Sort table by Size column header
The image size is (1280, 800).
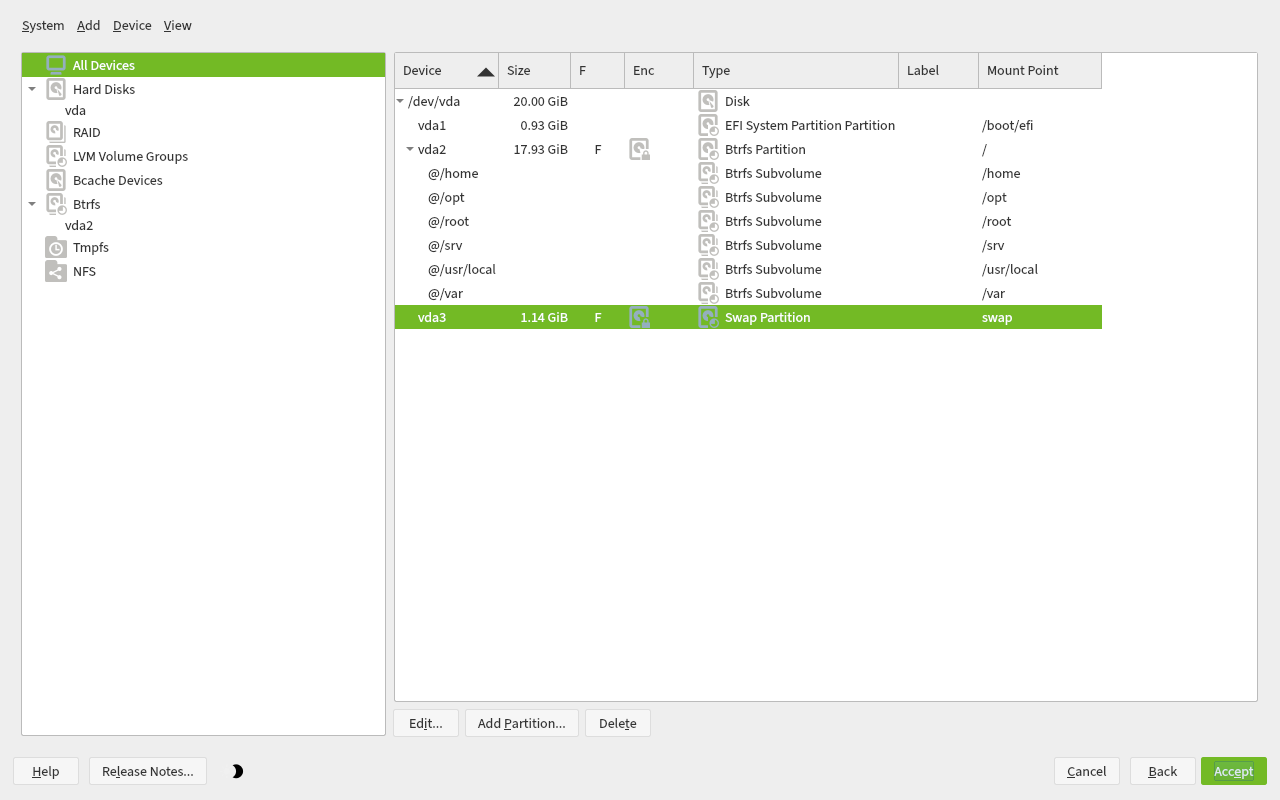(x=533, y=71)
